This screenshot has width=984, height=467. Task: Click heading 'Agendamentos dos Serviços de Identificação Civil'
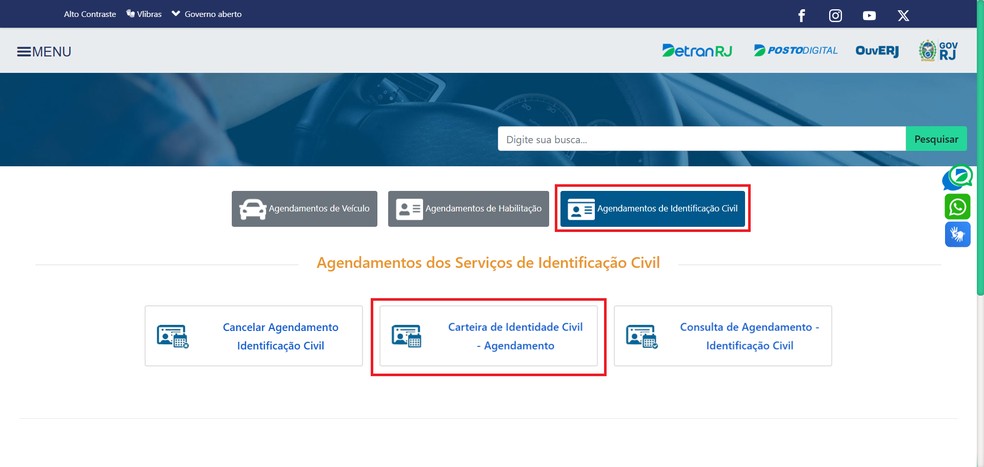488,262
